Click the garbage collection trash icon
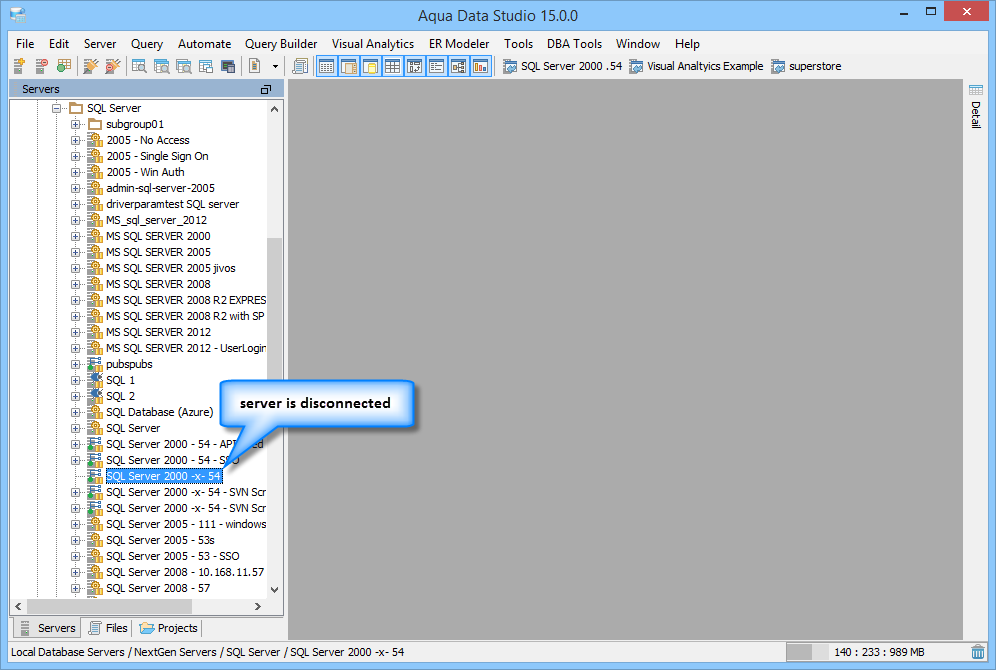 (978, 652)
